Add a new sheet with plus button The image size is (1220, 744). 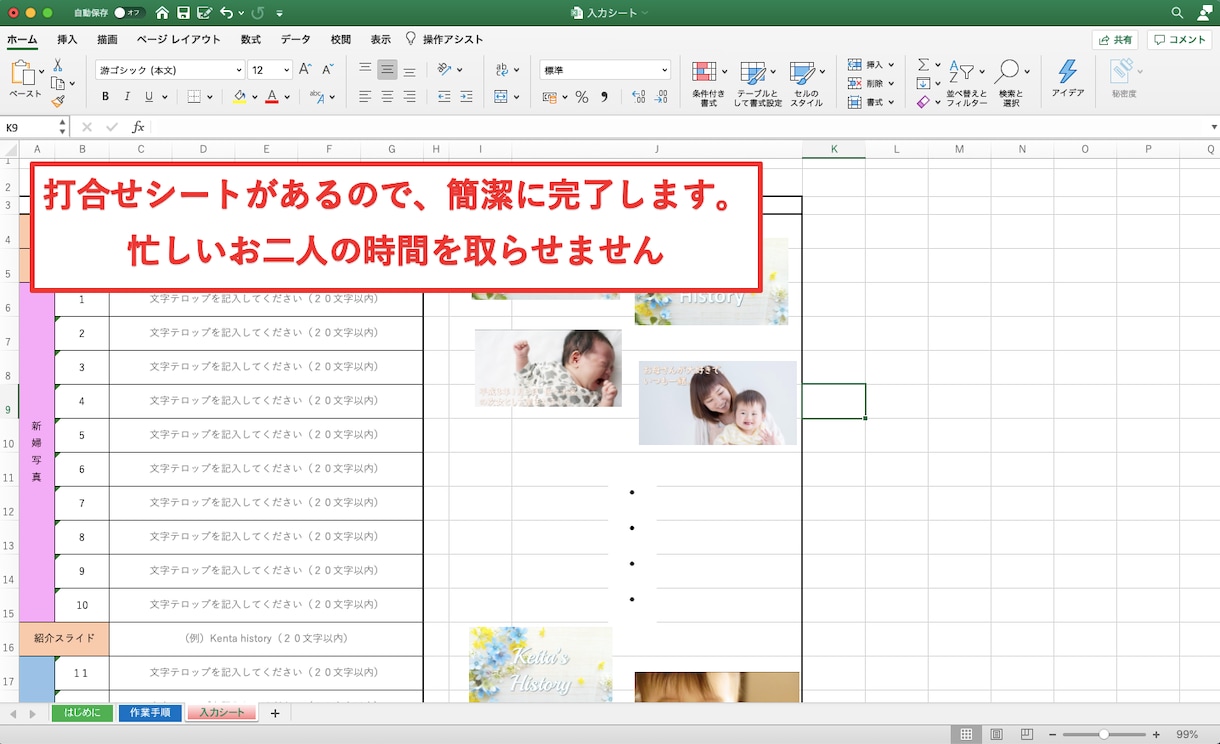tap(275, 713)
